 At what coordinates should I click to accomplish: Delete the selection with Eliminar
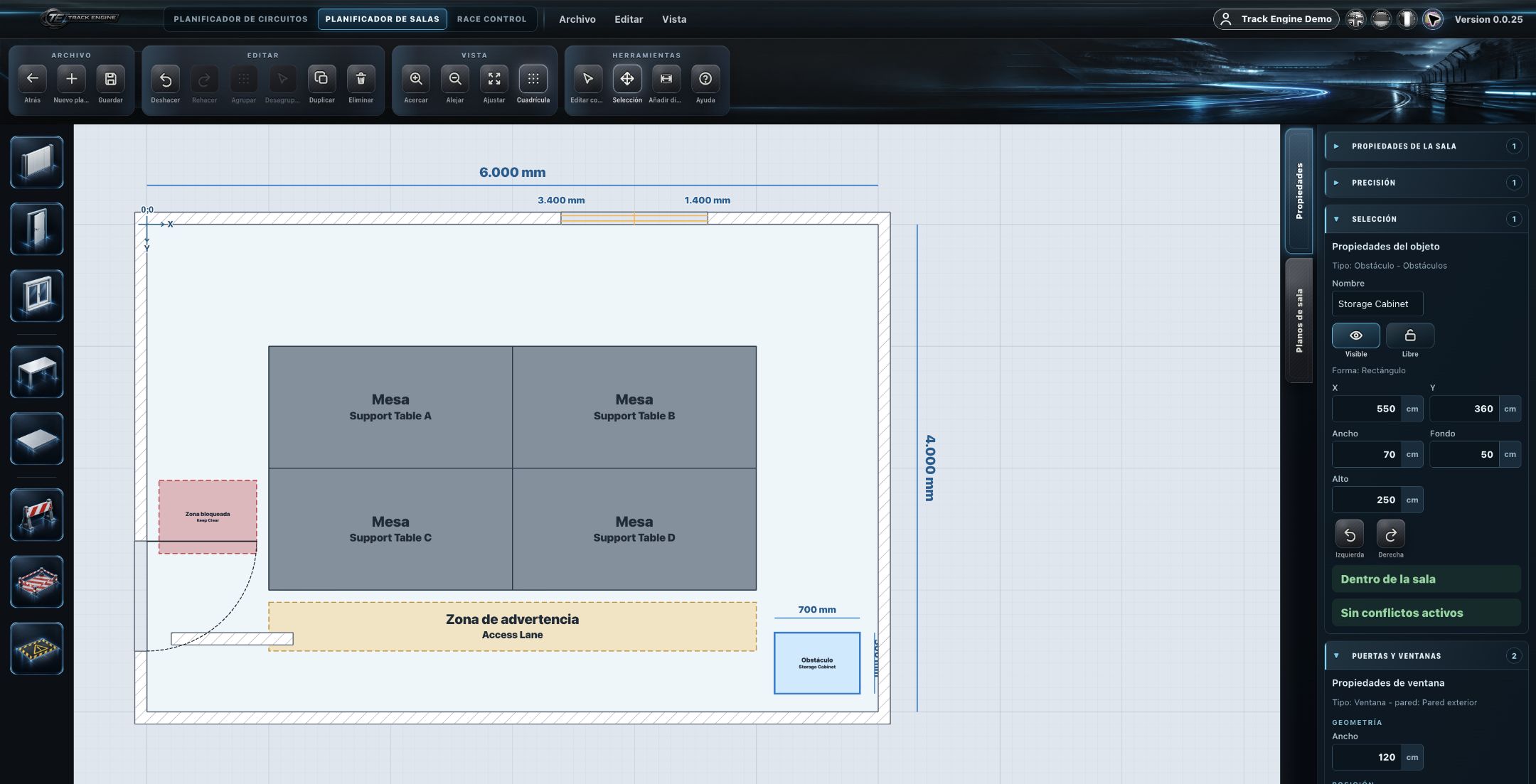tap(361, 79)
